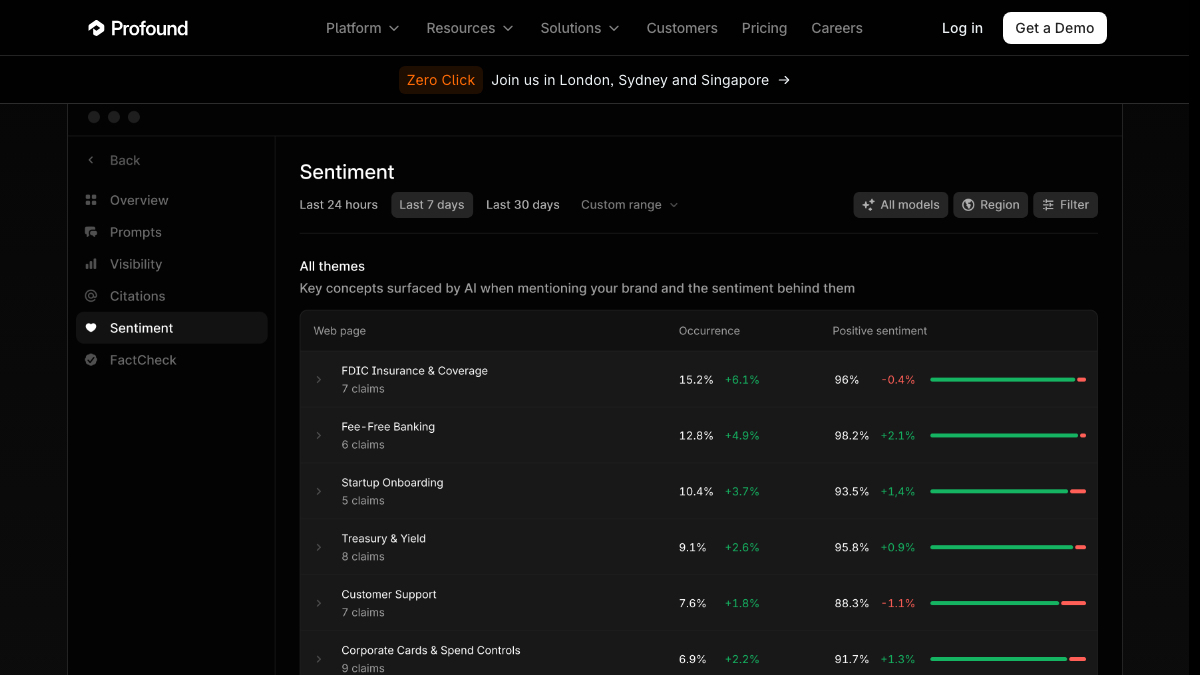Click the Web page column header
Image resolution: width=1200 pixels, height=675 pixels.
pyautogui.click(x=340, y=331)
